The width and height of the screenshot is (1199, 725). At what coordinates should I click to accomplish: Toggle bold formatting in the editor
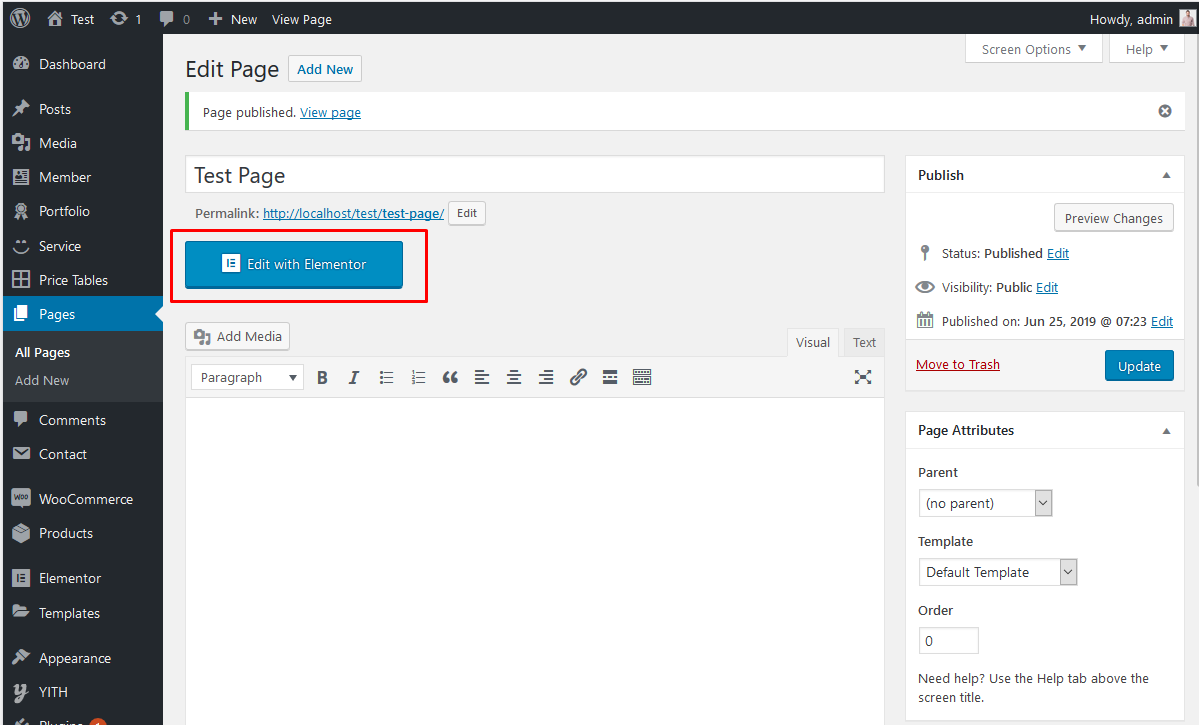[322, 377]
